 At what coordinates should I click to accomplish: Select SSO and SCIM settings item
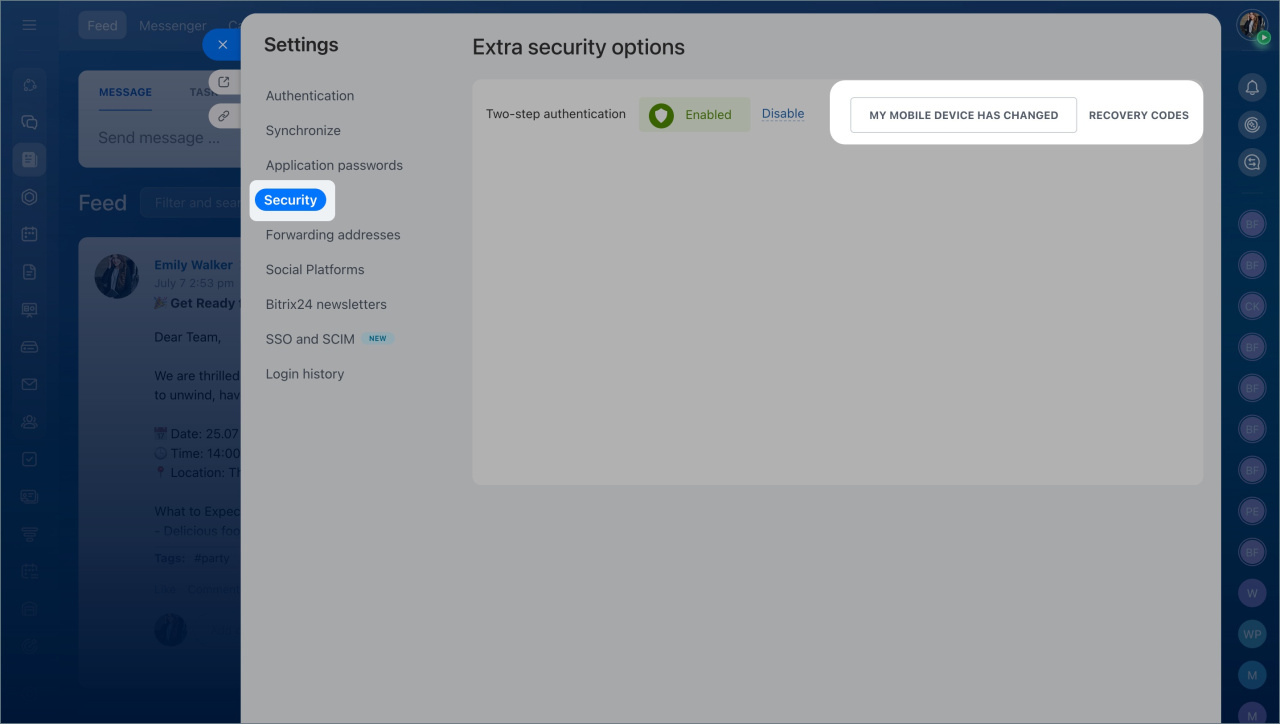(310, 339)
